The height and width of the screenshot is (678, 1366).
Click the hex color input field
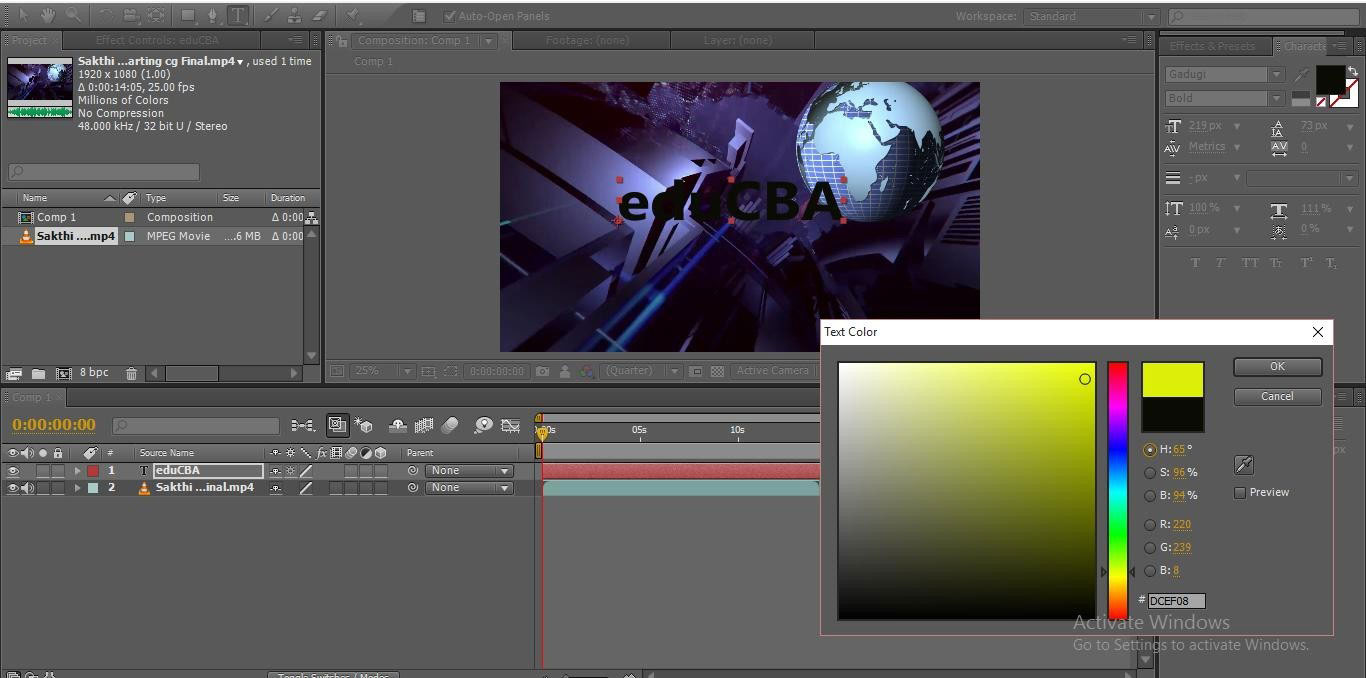tap(1176, 601)
